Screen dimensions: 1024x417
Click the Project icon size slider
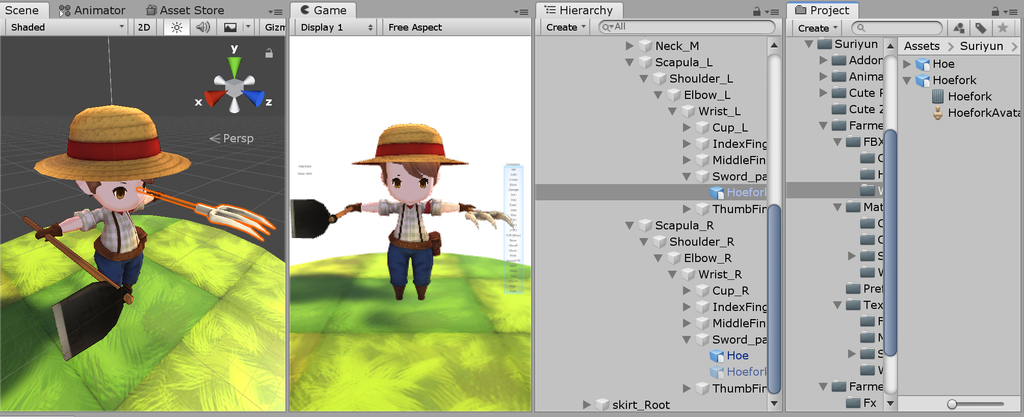click(976, 404)
